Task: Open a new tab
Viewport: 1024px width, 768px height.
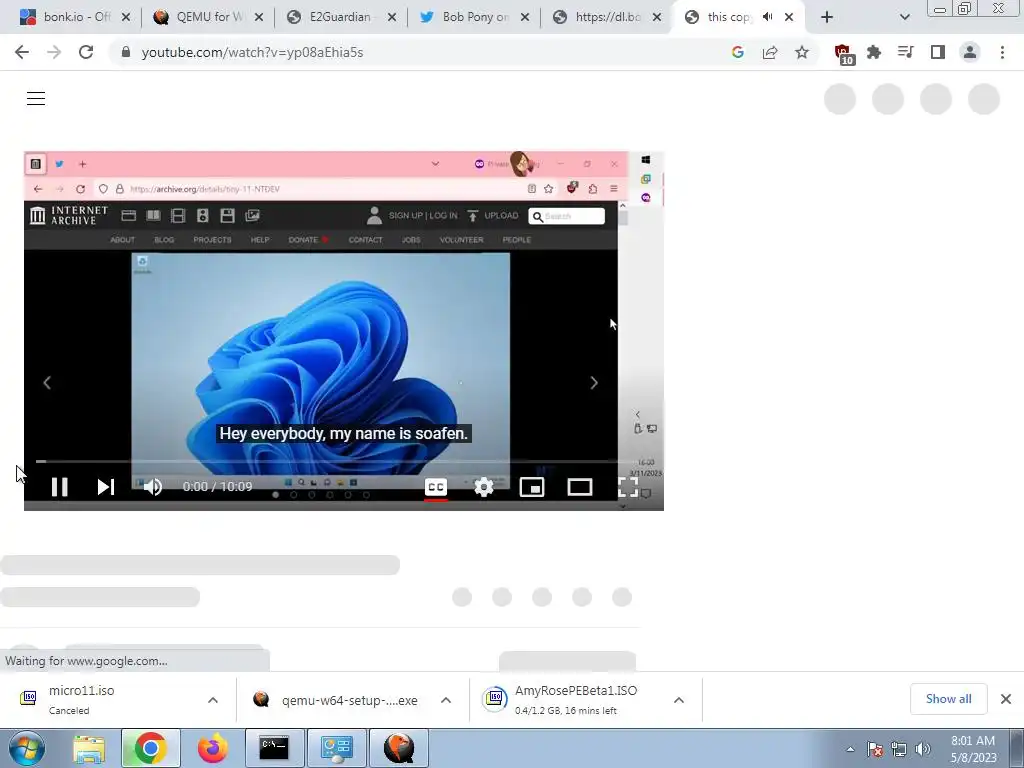Action: coord(827,17)
